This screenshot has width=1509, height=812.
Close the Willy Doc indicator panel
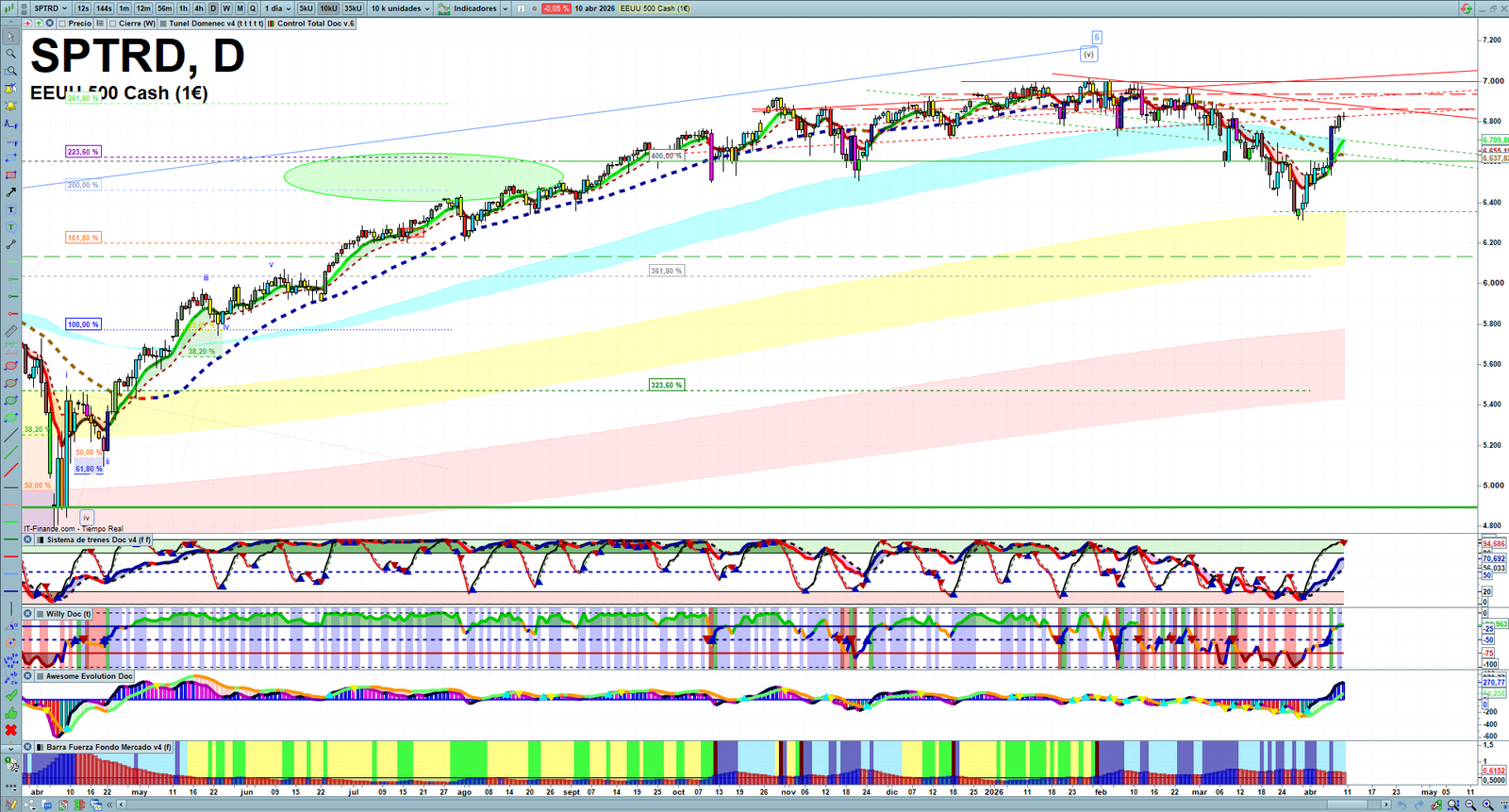[28, 614]
